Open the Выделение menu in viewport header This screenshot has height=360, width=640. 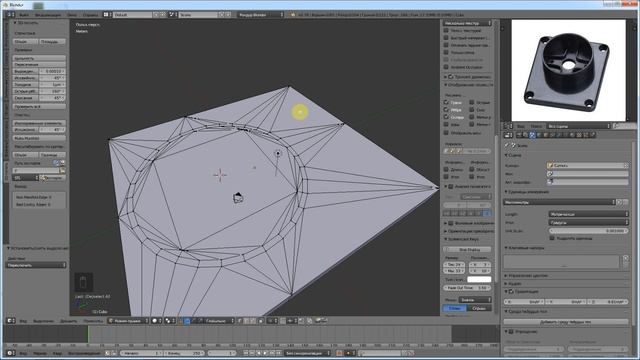pyautogui.click(x=43, y=321)
